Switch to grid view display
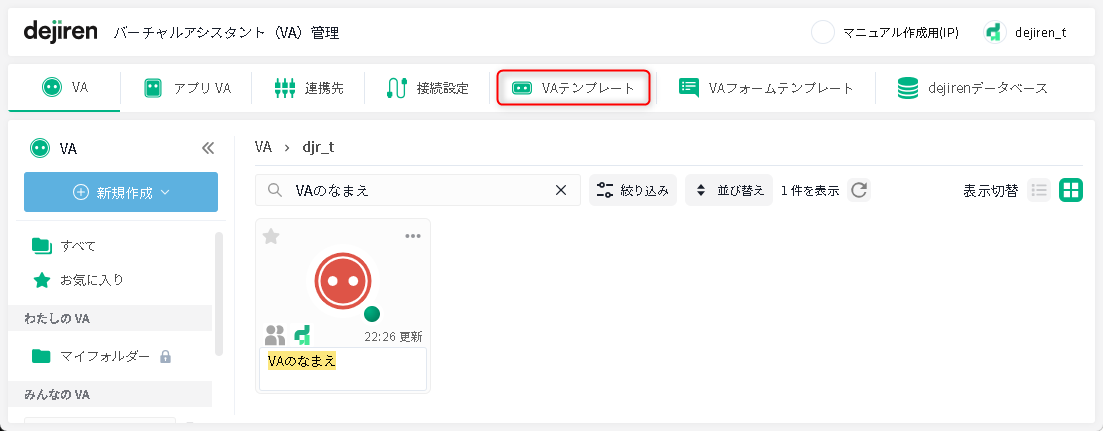Image resolution: width=1103 pixels, height=431 pixels. coord(1071,190)
